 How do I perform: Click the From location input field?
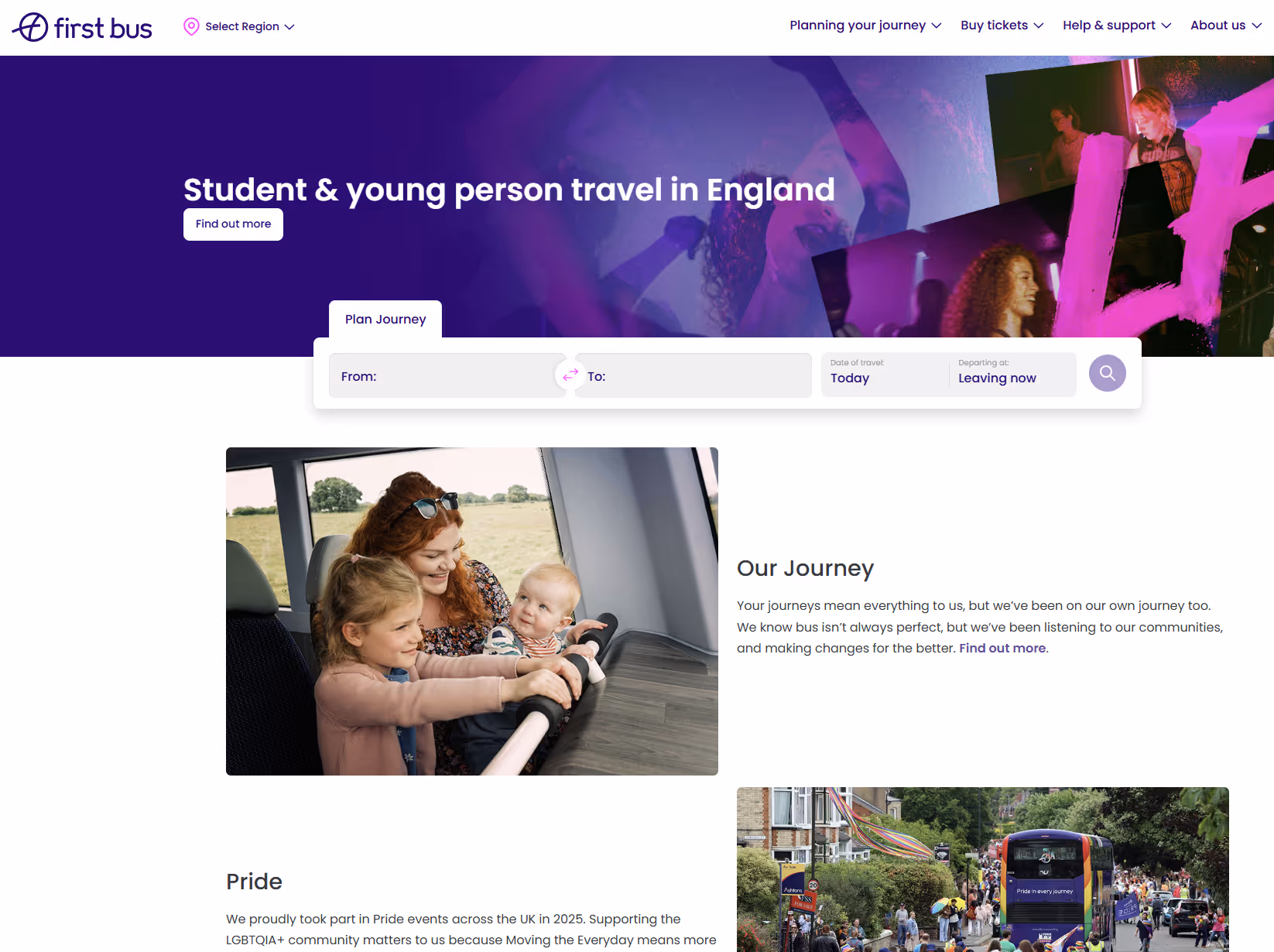click(x=447, y=375)
